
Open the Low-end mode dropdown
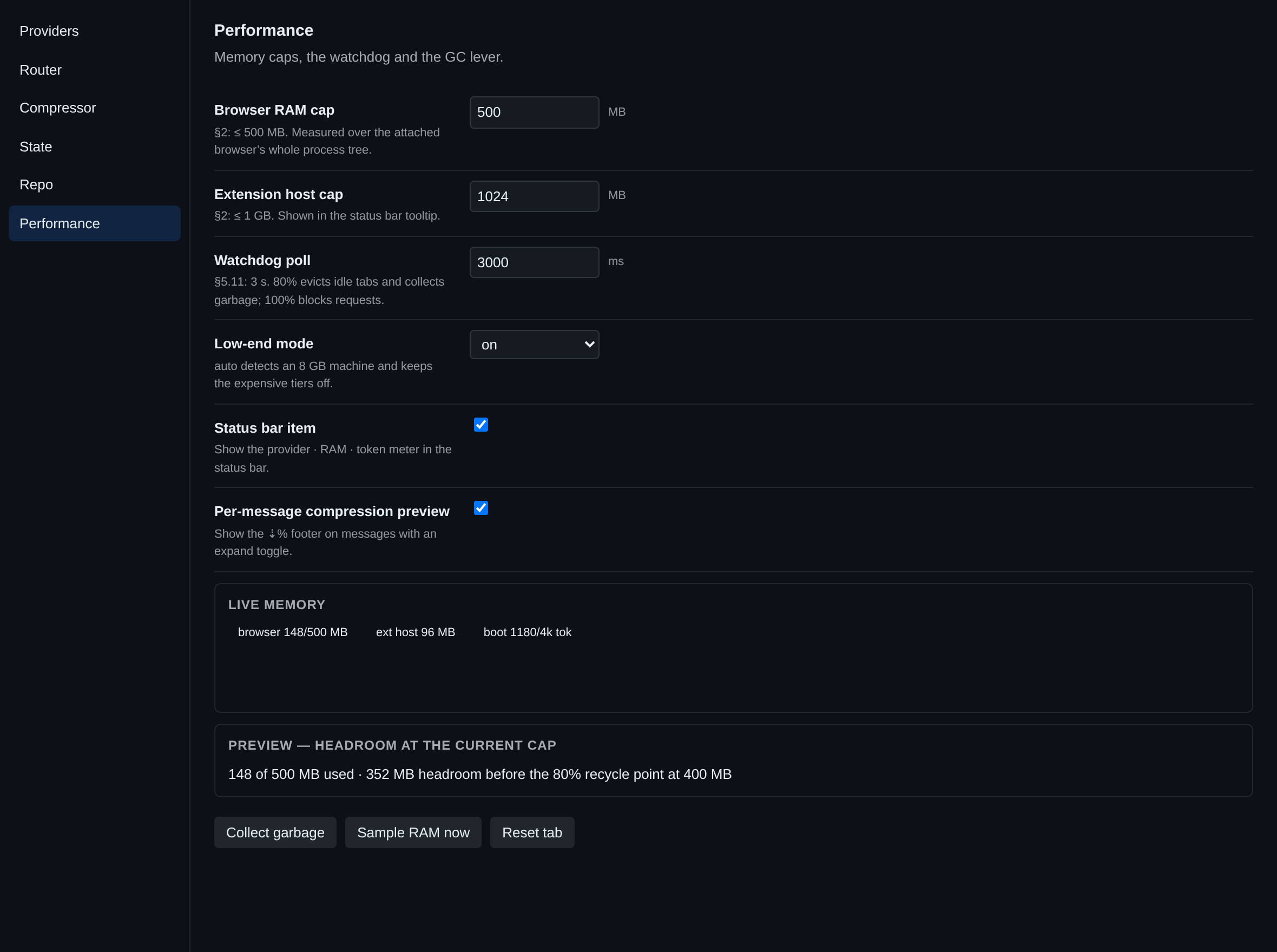click(x=534, y=345)
